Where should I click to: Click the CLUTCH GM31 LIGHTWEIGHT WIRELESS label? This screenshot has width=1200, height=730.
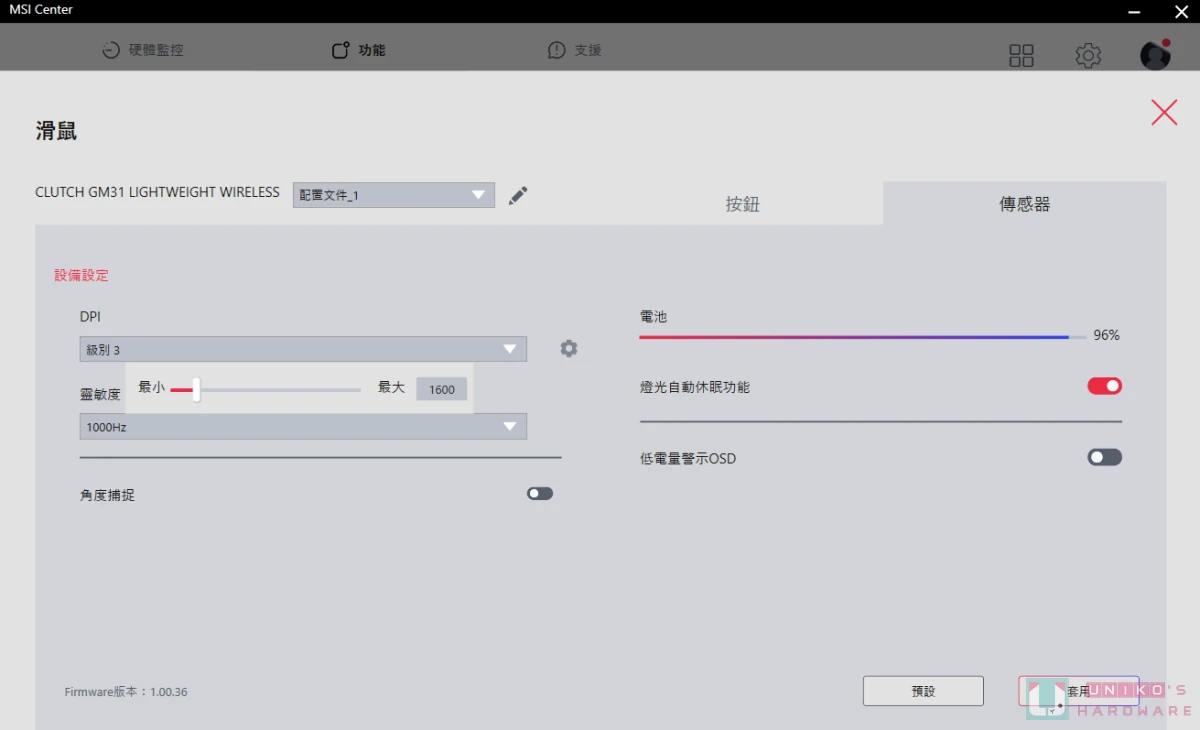click(x=157, y=192)
